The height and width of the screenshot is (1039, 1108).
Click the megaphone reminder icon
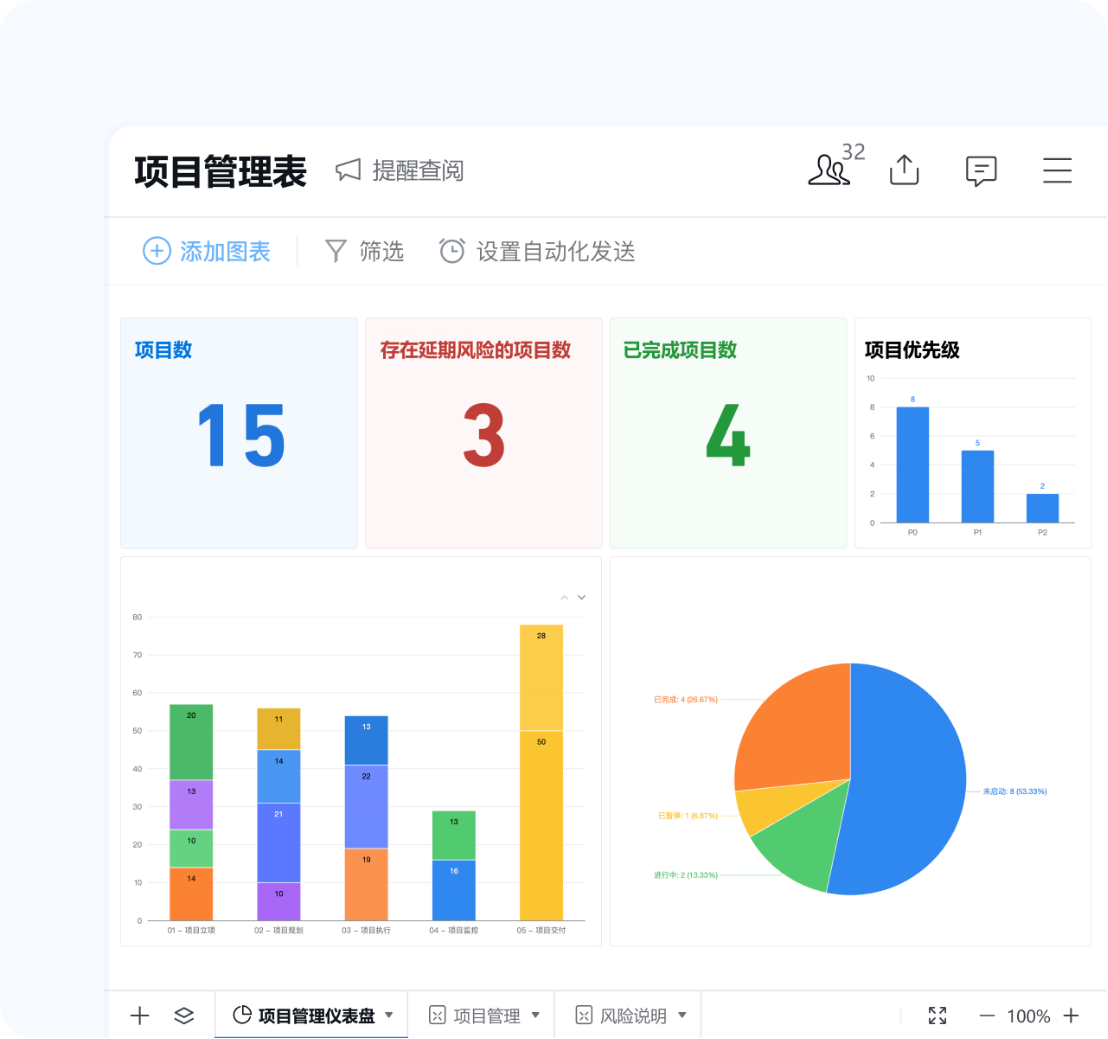click(348, 170)
